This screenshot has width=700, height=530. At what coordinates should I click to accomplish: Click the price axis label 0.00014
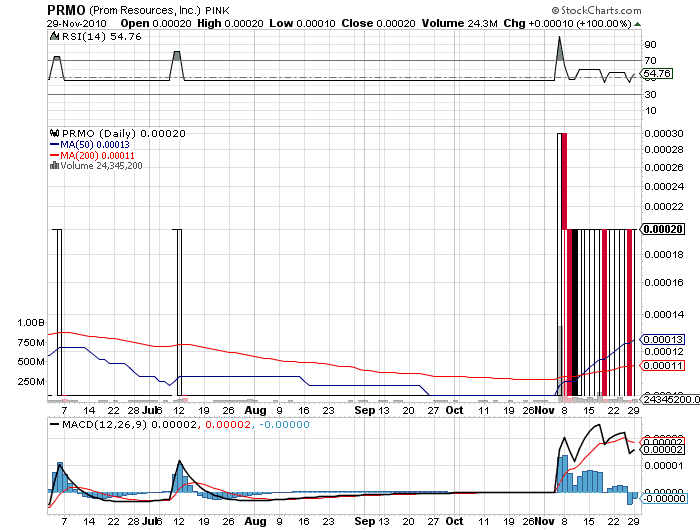click(x=664, y=315)
